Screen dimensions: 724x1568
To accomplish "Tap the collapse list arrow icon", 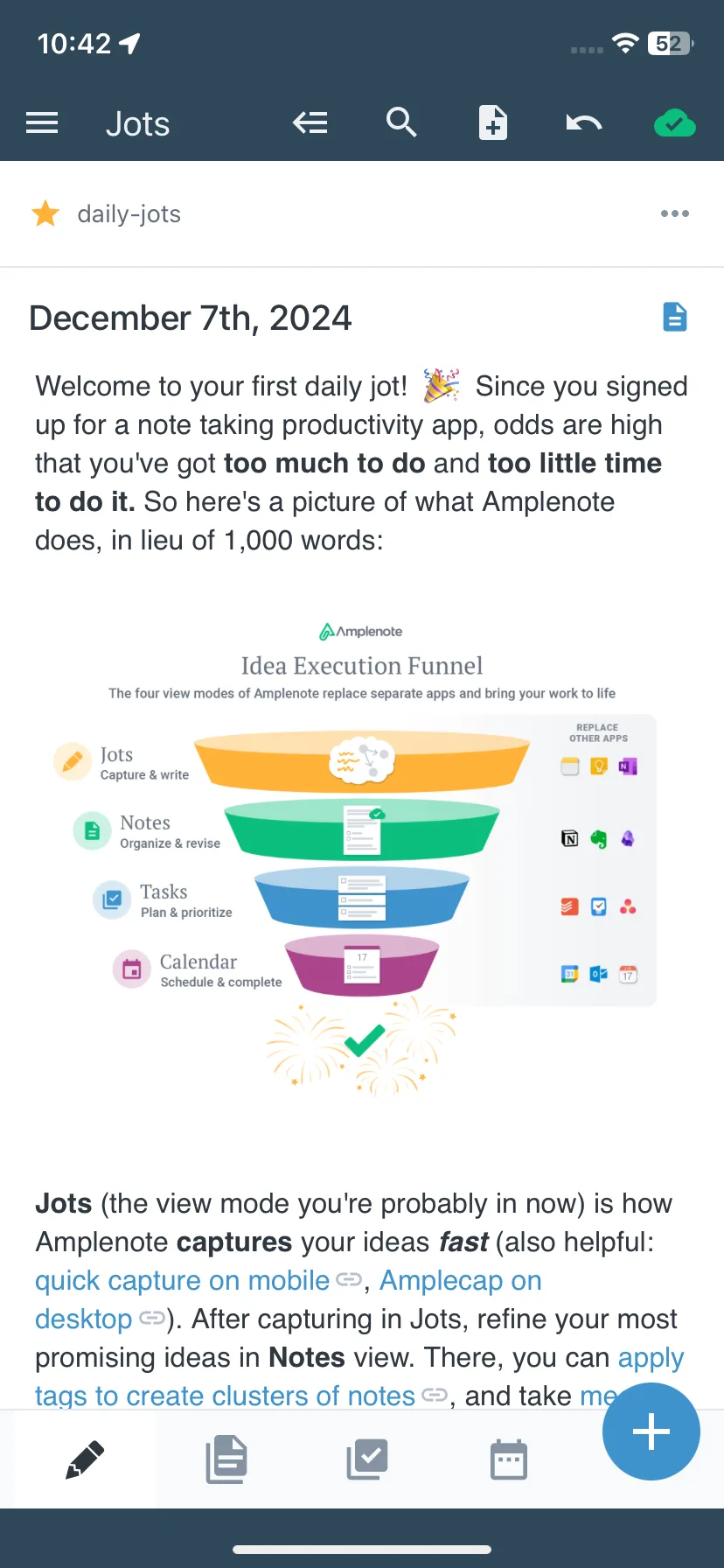I will click(x=310, y=123).
